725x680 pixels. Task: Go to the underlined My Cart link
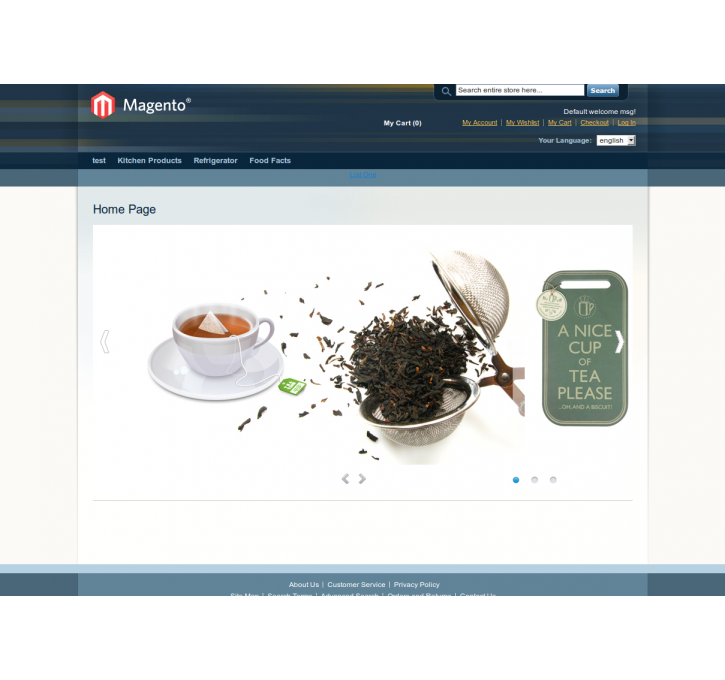(559, 123)
